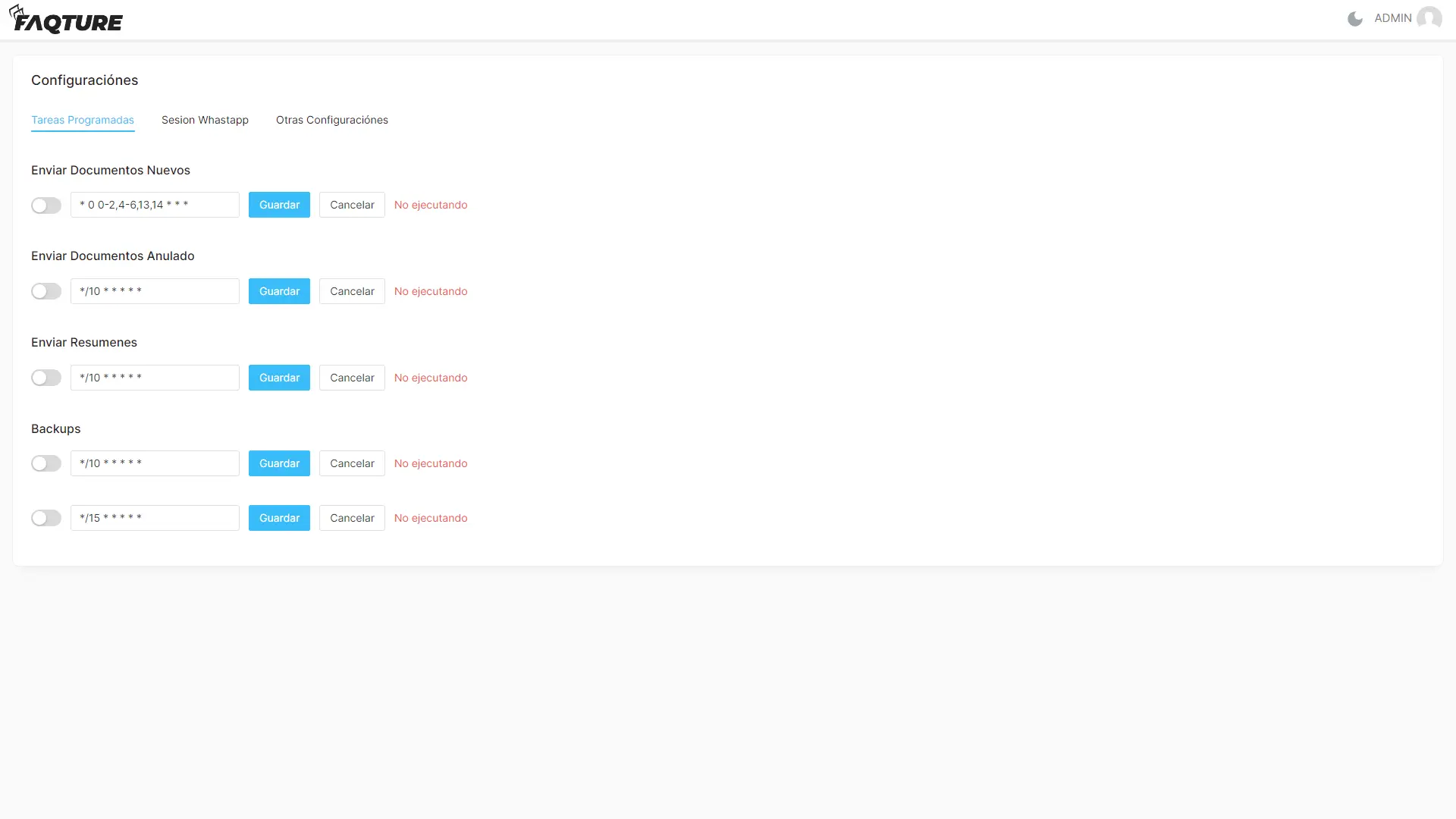Save the Enviar Resumenes schedule
Image resolution: width=1456 pixels, height=819 pixels.
point(279,378)
